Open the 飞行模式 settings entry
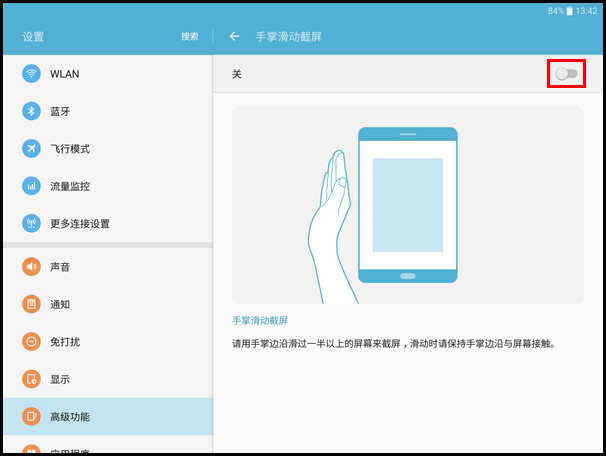This screenshot has width=606, height=456. pyautogui.click(x=108, y=148)
